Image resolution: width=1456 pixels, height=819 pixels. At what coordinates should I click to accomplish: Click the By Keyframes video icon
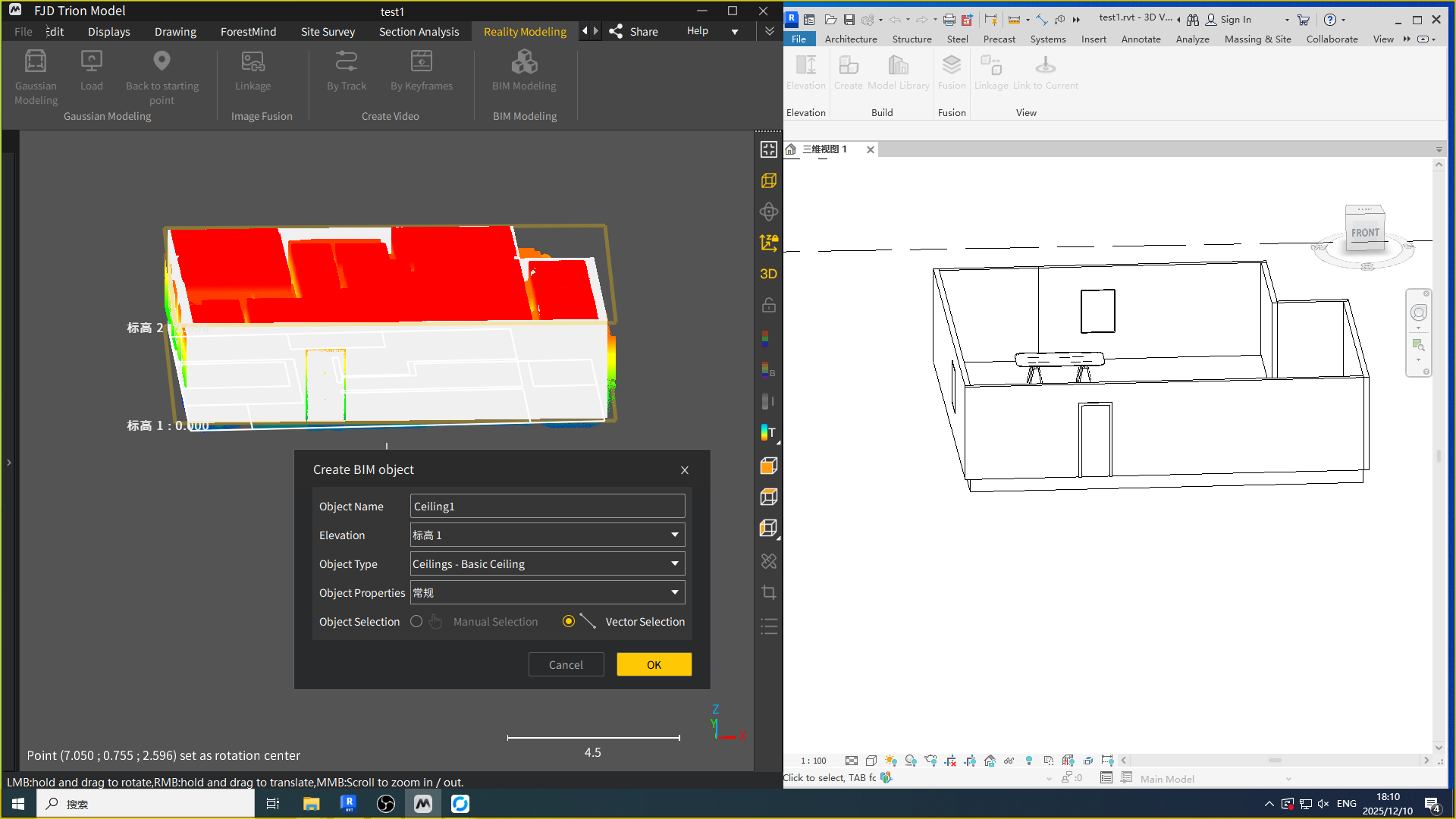pos(422,62)
